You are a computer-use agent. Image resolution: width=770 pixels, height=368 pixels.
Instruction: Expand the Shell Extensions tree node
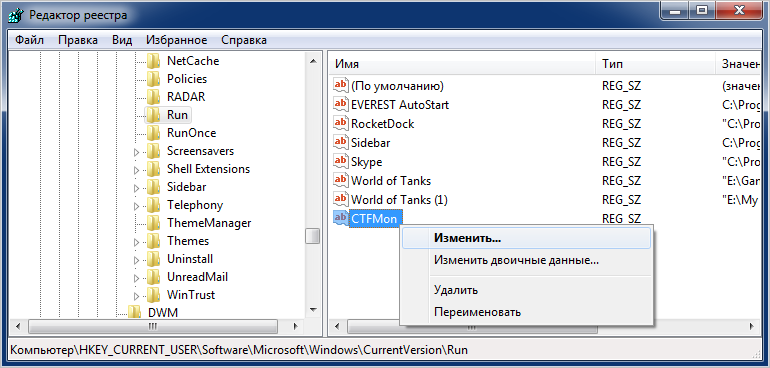click(137, 170)
